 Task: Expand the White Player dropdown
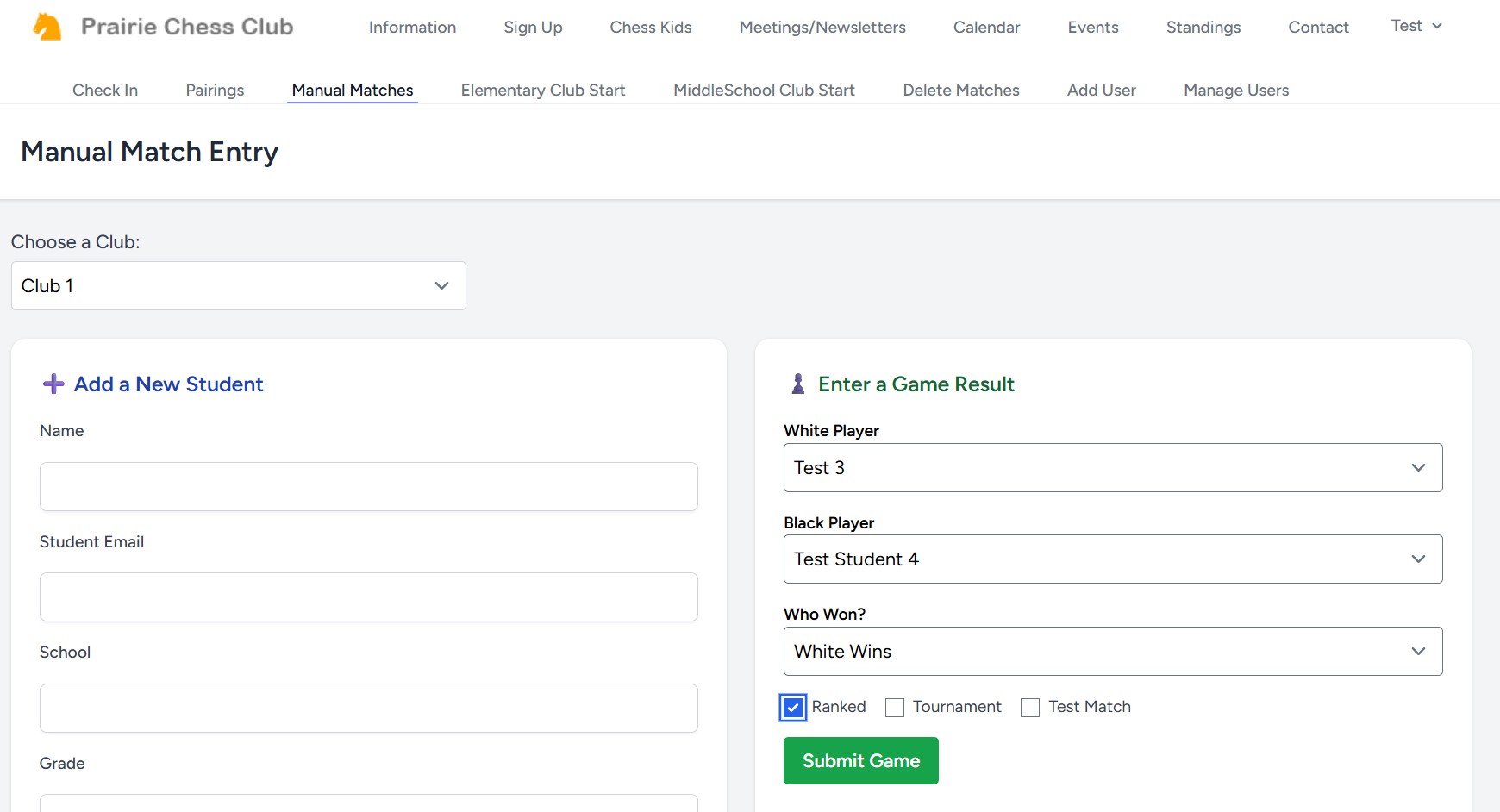click(1112, 468)
